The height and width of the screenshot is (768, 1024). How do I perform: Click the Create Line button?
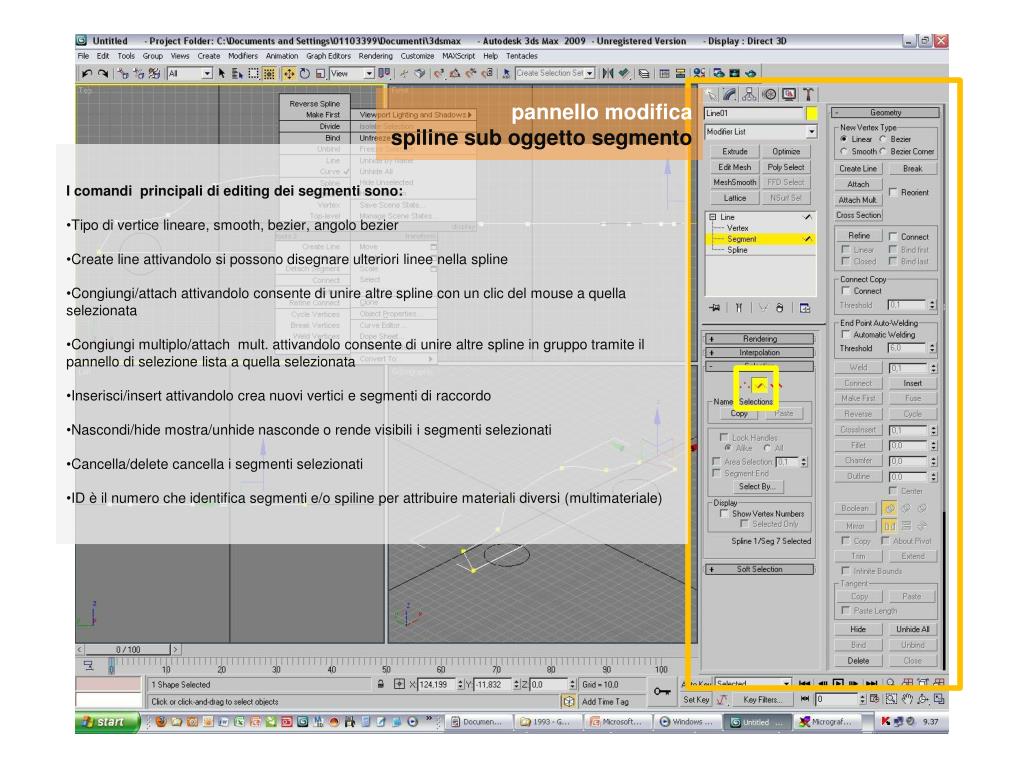(858, 168)
